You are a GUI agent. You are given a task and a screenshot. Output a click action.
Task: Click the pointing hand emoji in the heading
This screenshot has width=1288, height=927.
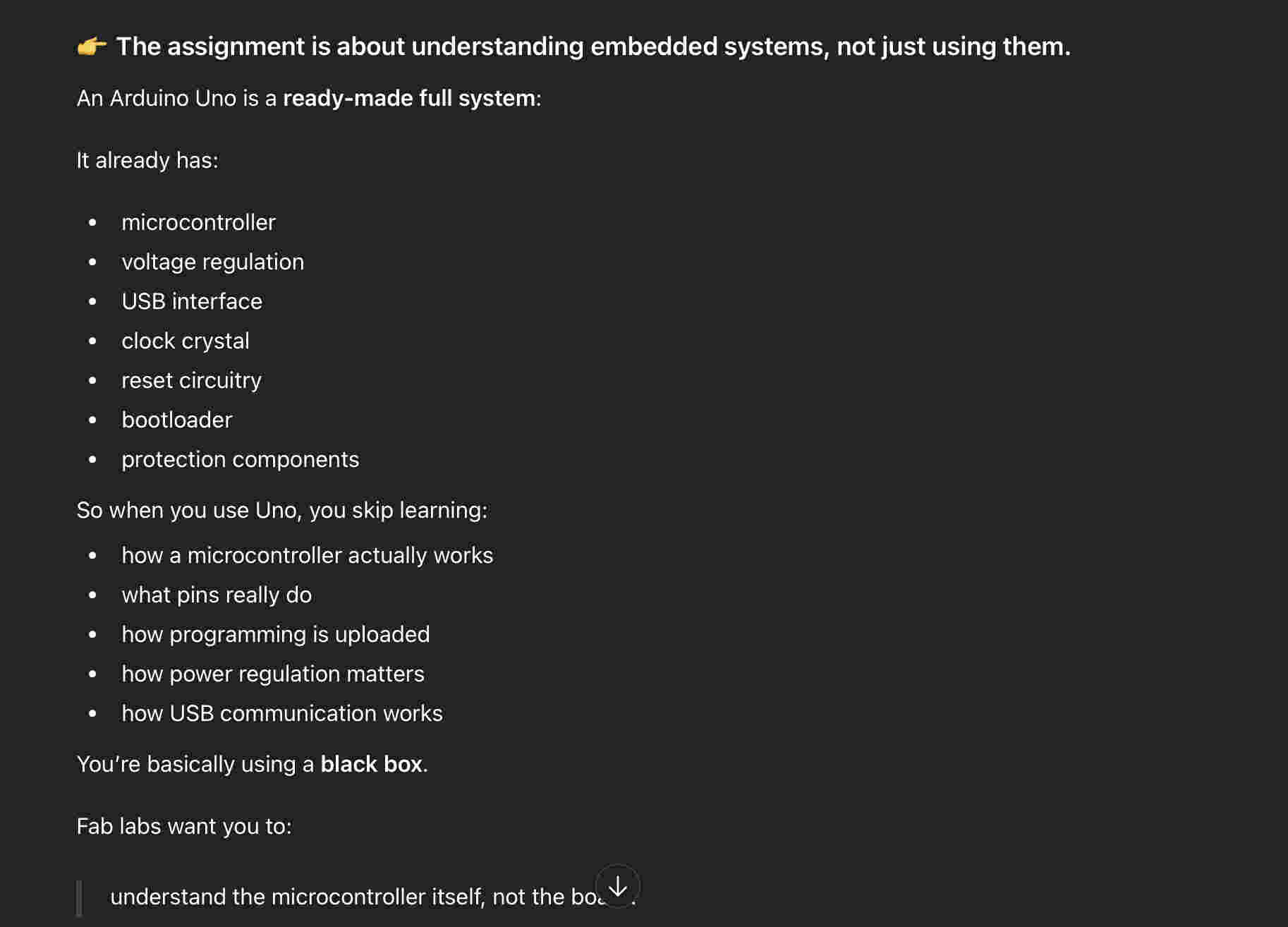(x=92, y=47)
